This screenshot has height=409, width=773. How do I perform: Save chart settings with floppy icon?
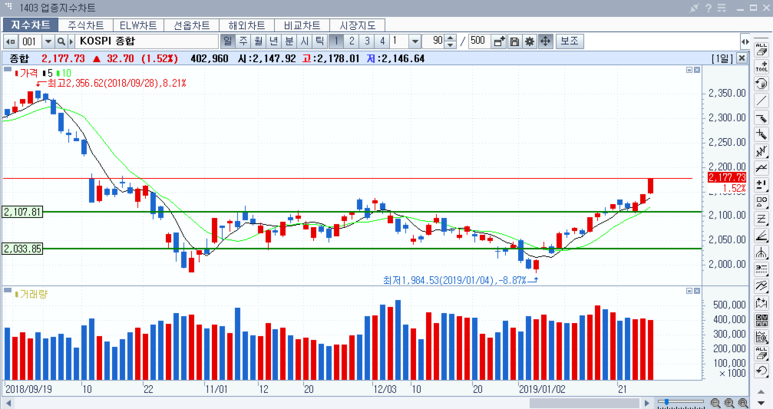point(514,41)
